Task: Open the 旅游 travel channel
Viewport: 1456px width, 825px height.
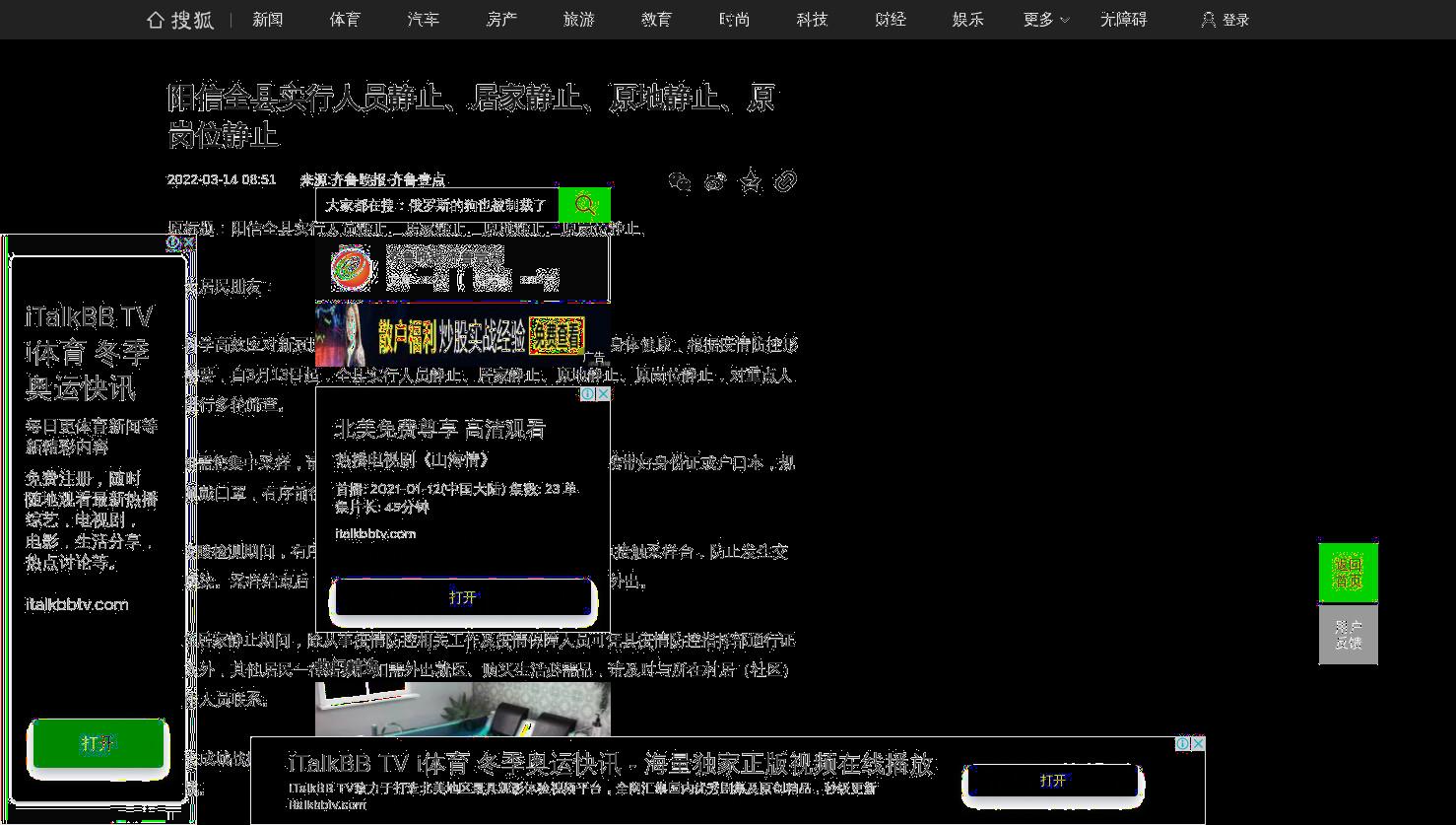Action: coord(579,20)
